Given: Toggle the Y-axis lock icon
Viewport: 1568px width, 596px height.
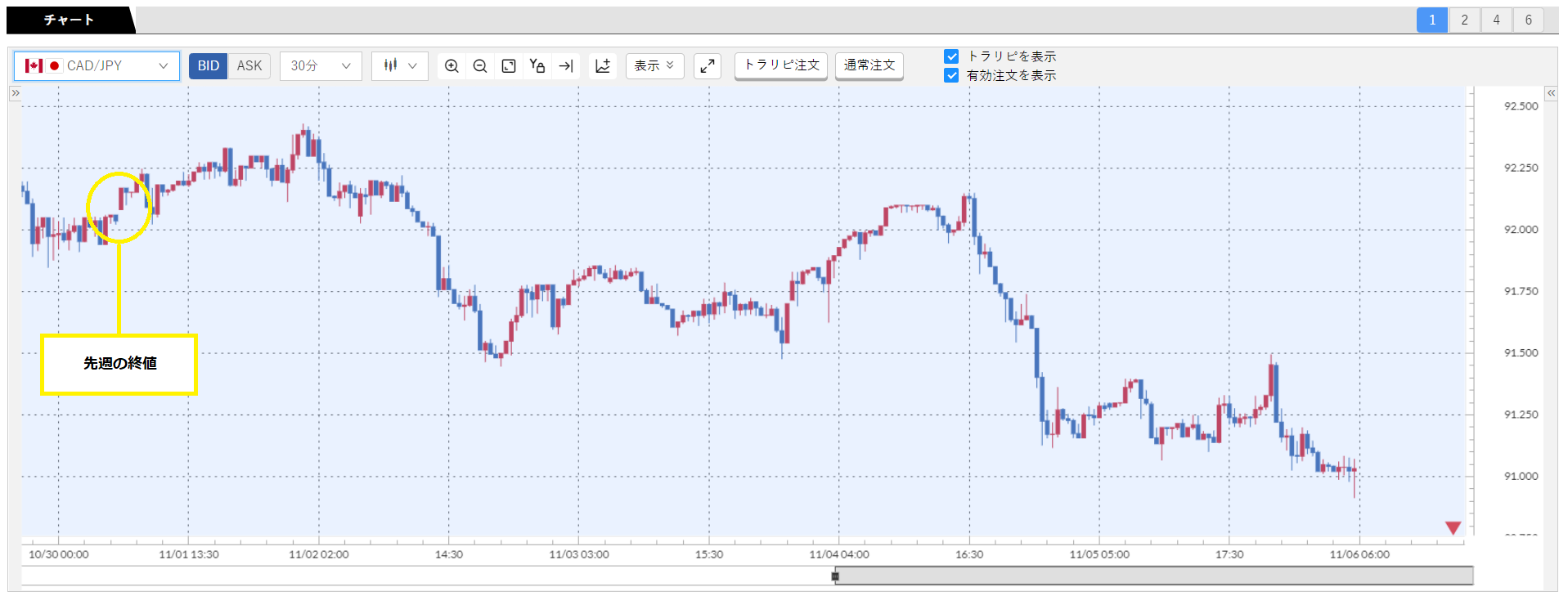Looking at the screenshot, I should click(x=537, y=66).
